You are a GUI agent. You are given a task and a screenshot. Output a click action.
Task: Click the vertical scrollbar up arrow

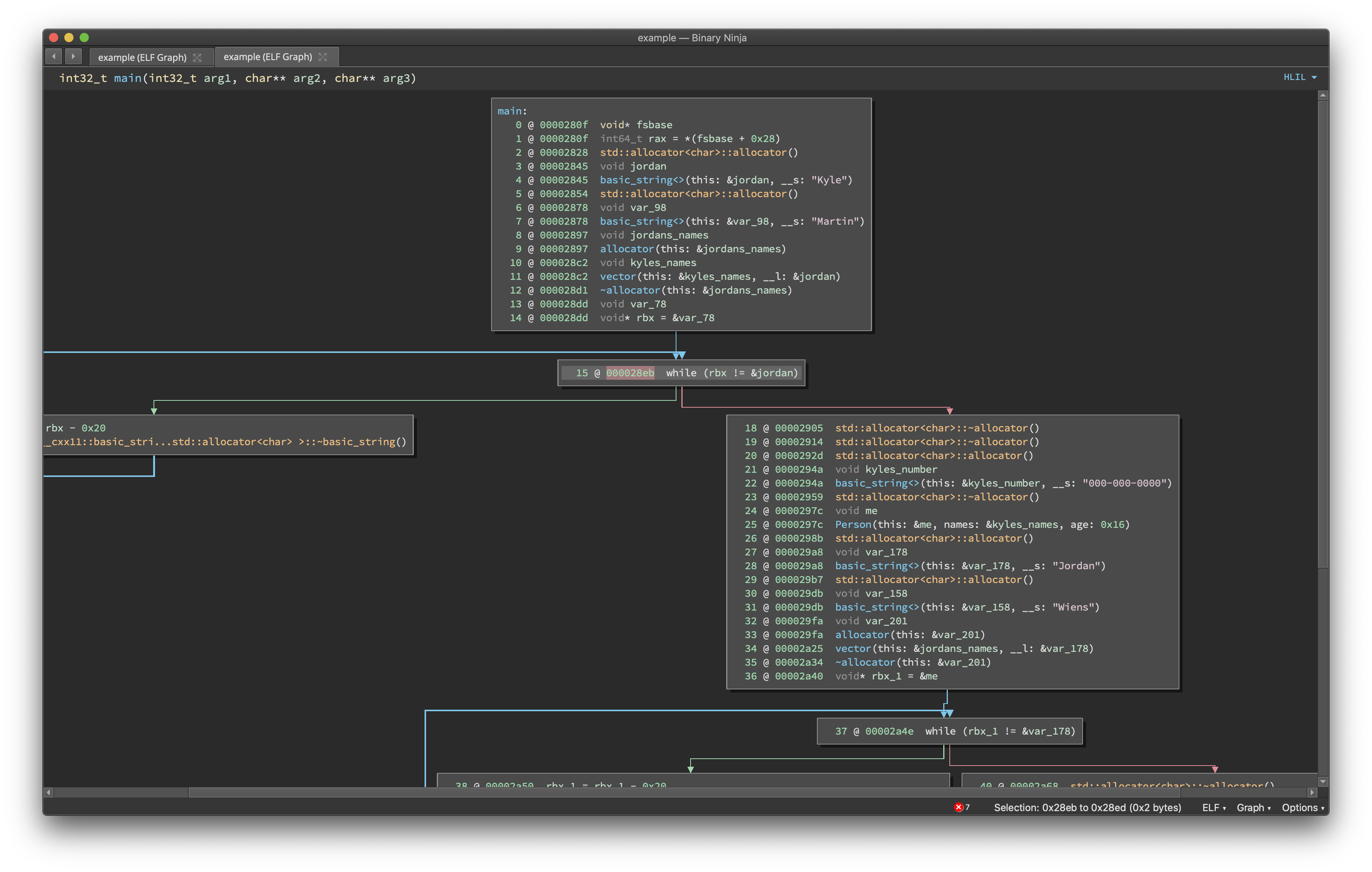[x=1323, y=95]
